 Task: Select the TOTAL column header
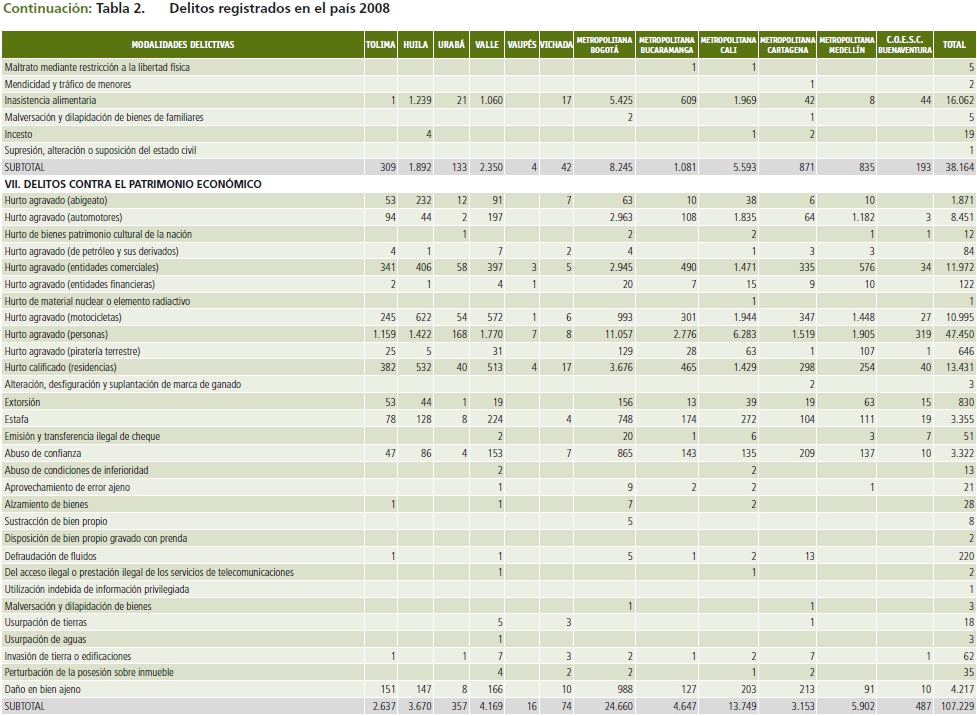(954, 45)
